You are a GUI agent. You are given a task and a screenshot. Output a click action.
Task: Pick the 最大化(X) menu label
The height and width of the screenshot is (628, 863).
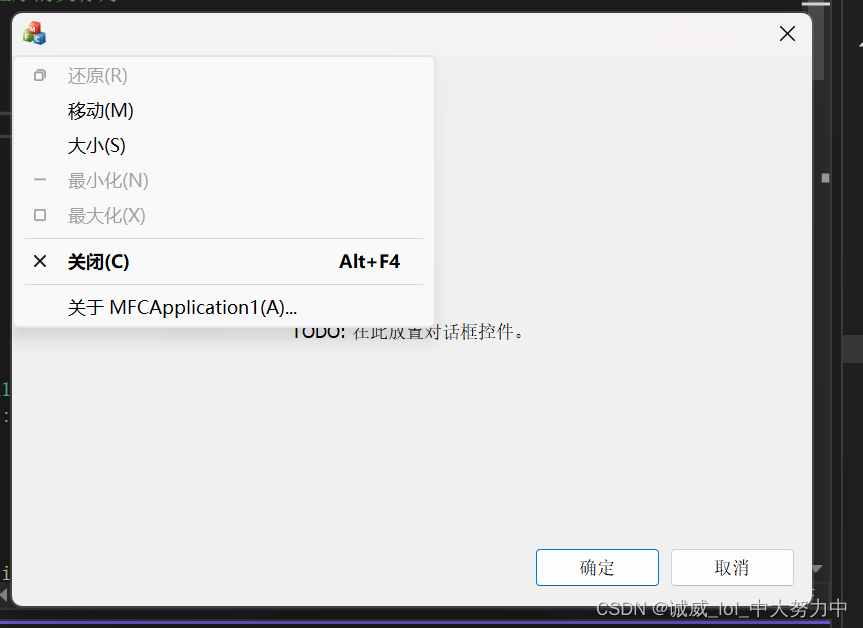pos(106,216)
